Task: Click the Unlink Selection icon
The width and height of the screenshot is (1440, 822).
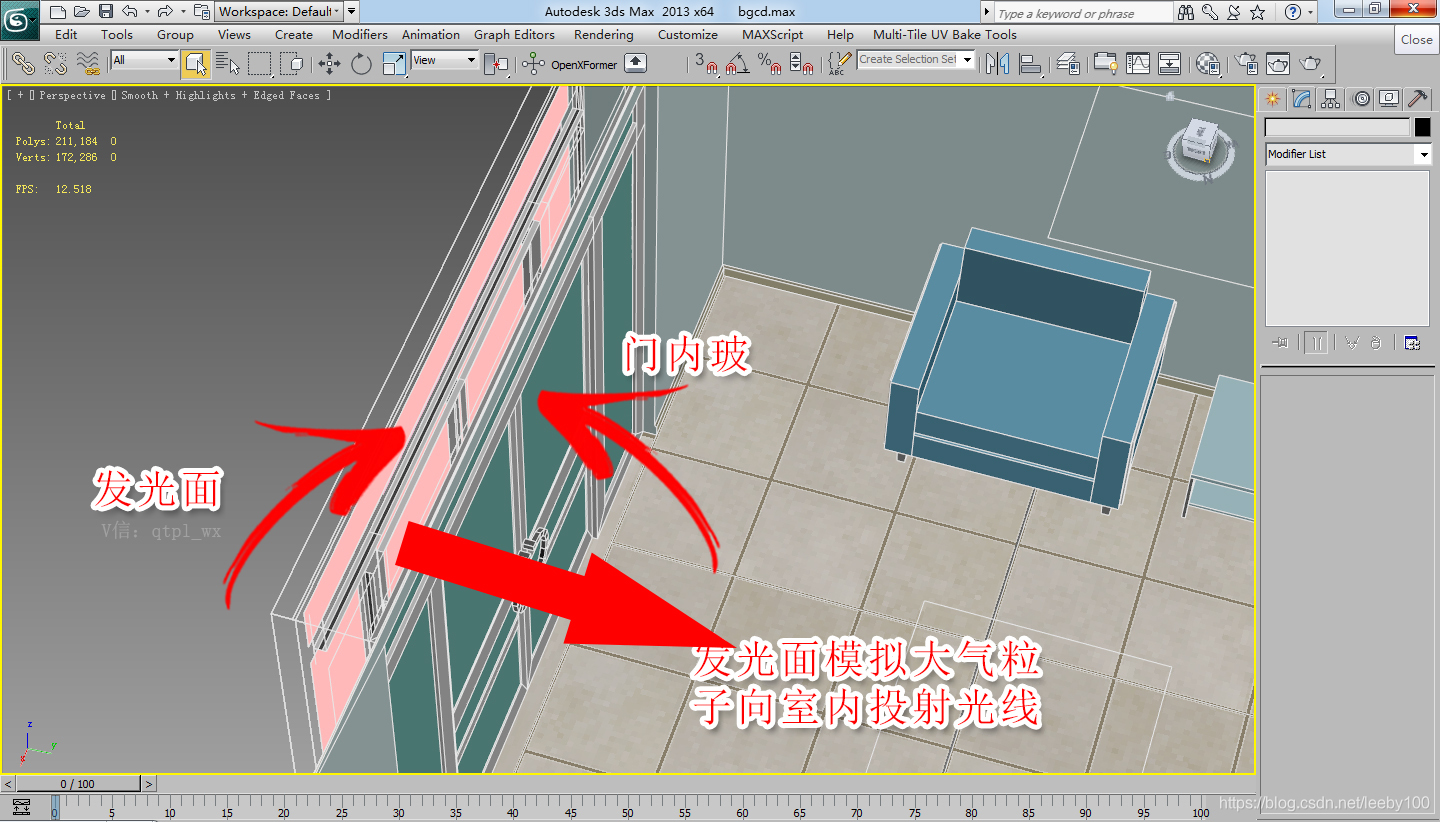Action: coord(55,64)
